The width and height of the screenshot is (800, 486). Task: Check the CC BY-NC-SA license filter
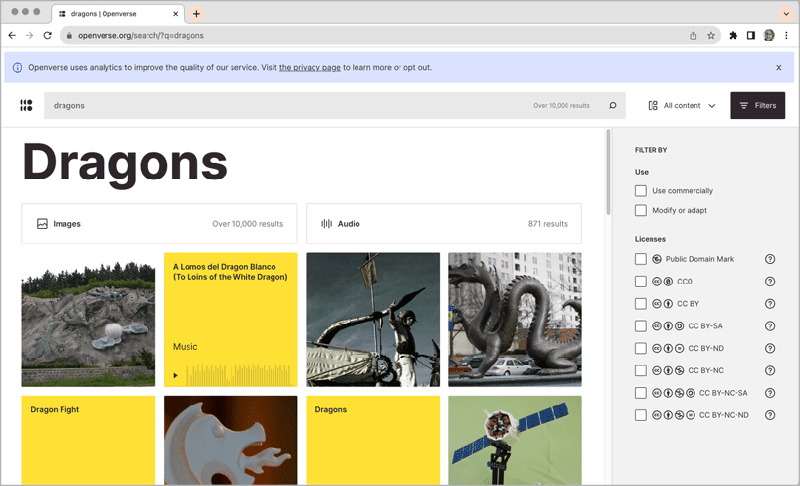[x=641, y=393]
